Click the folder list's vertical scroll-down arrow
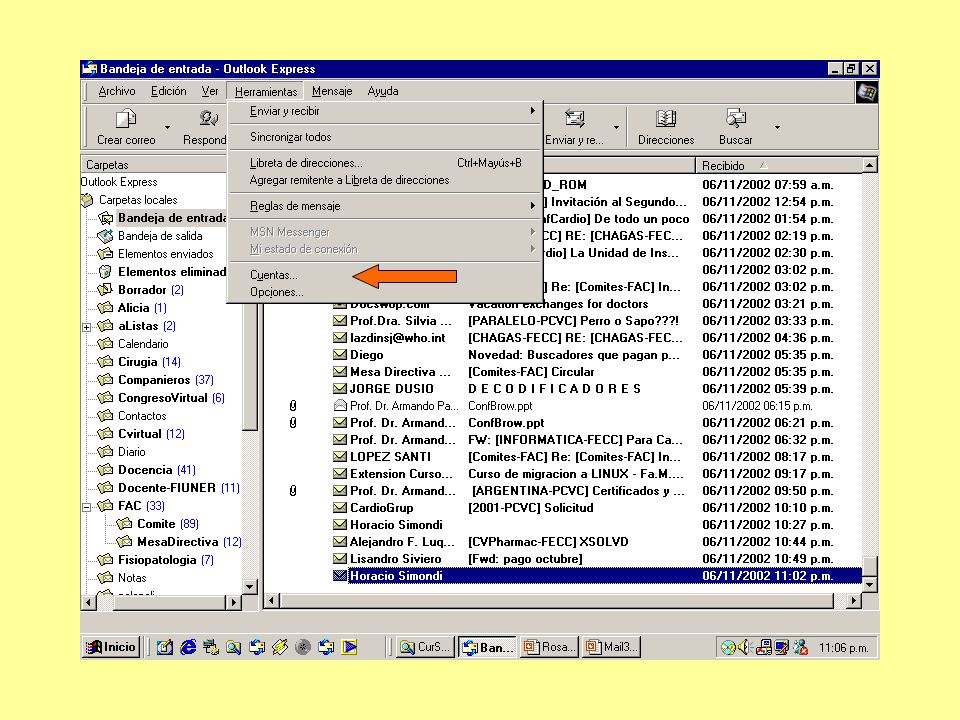Image resolution: width=960 pixels, height=720 pixels. point(250,587)
